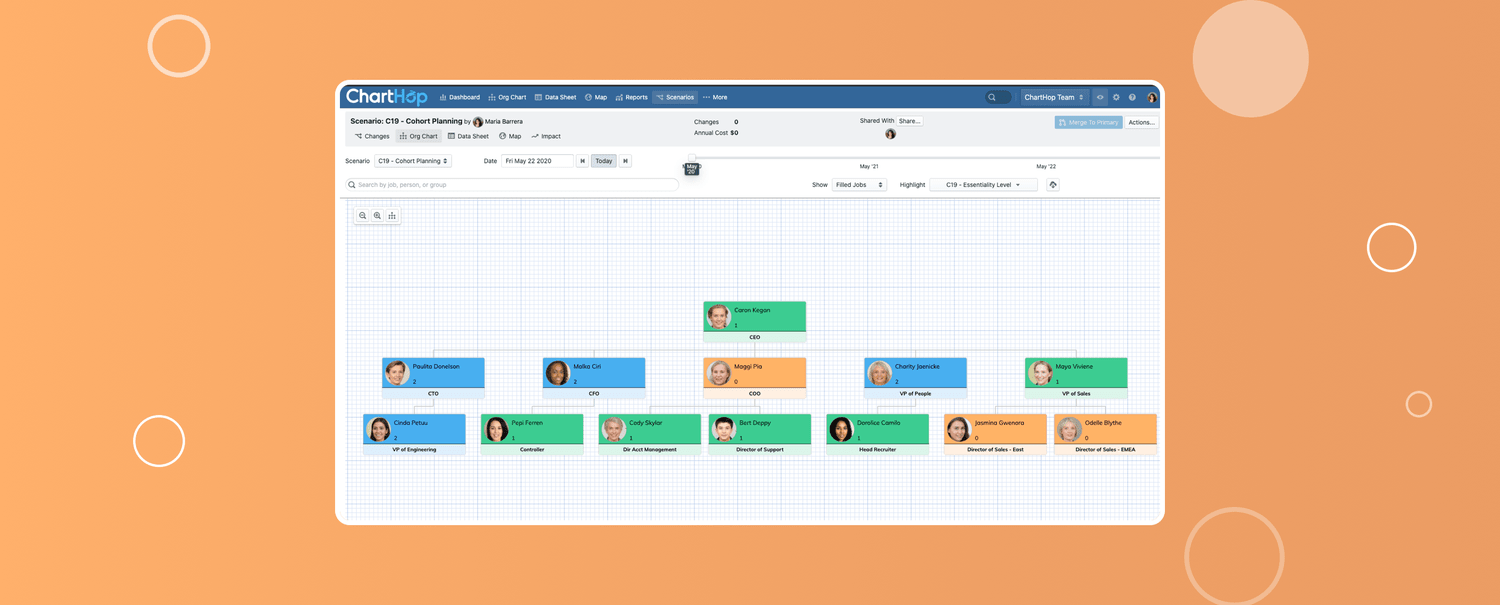The height and width of the screenshot is (605, 1500).
Task: Open the ChartHop Team organization selector
Action: point(1054,98)
